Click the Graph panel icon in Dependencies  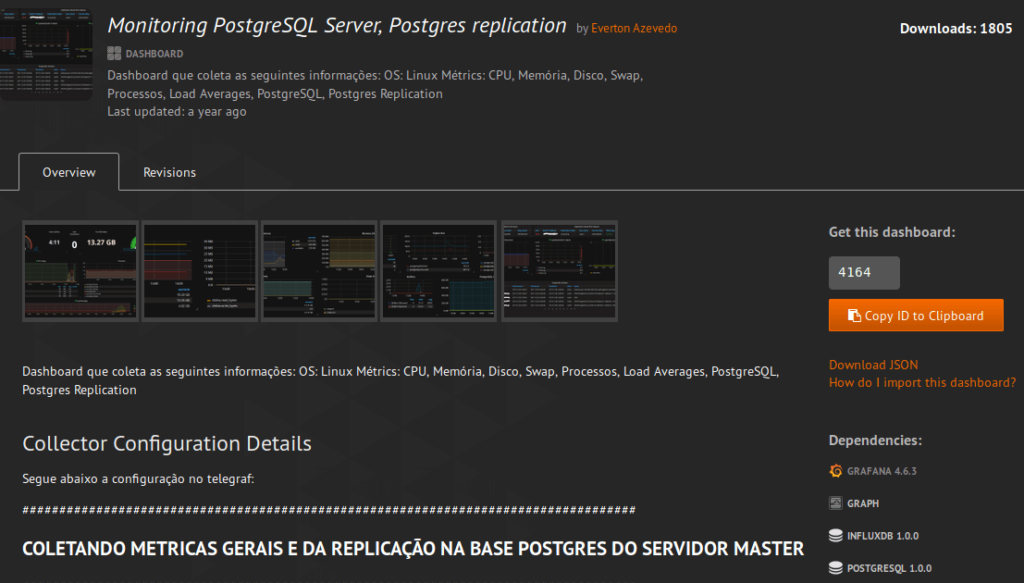click(x=835, y=503)
